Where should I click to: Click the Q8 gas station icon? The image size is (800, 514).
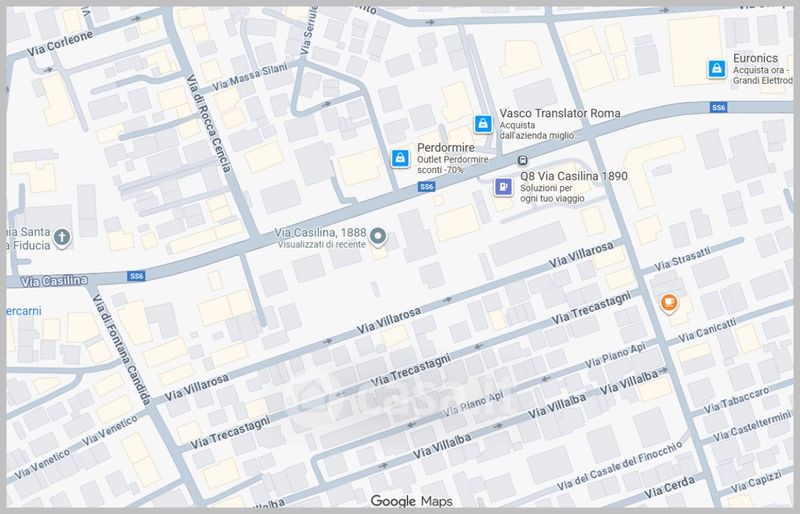pyautogui.click(x=503, y=186)
